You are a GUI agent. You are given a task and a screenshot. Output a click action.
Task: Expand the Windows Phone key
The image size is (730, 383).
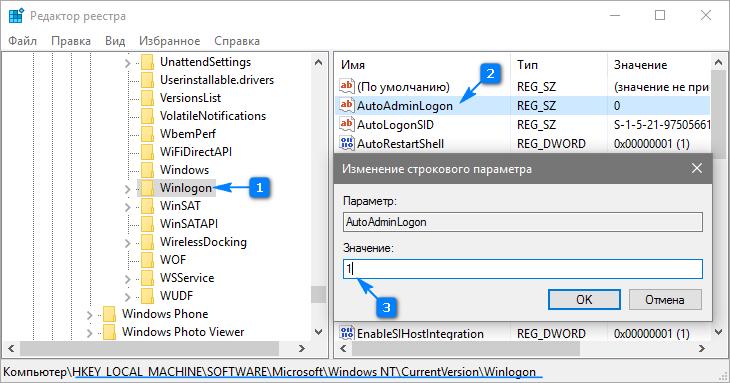[89, 315]
